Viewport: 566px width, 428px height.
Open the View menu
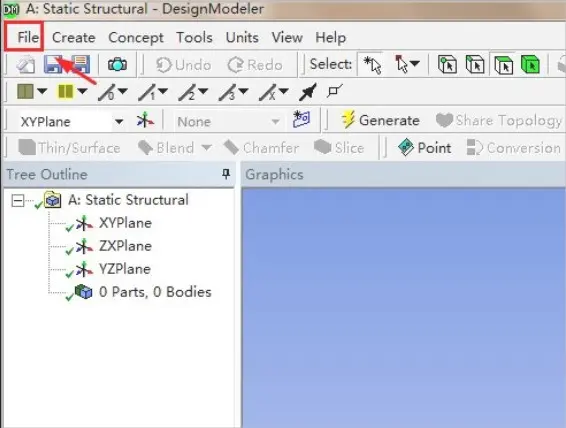(287, 37)
